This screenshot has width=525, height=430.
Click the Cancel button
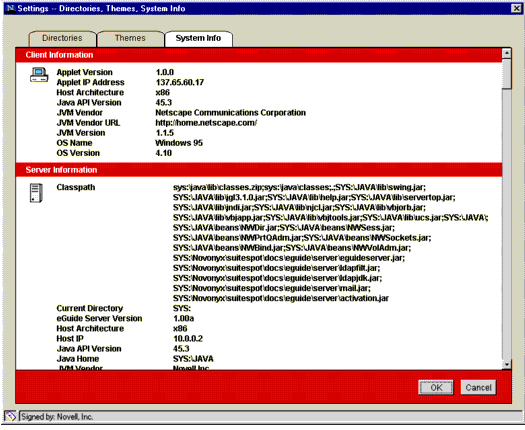(x=478, y=387)
